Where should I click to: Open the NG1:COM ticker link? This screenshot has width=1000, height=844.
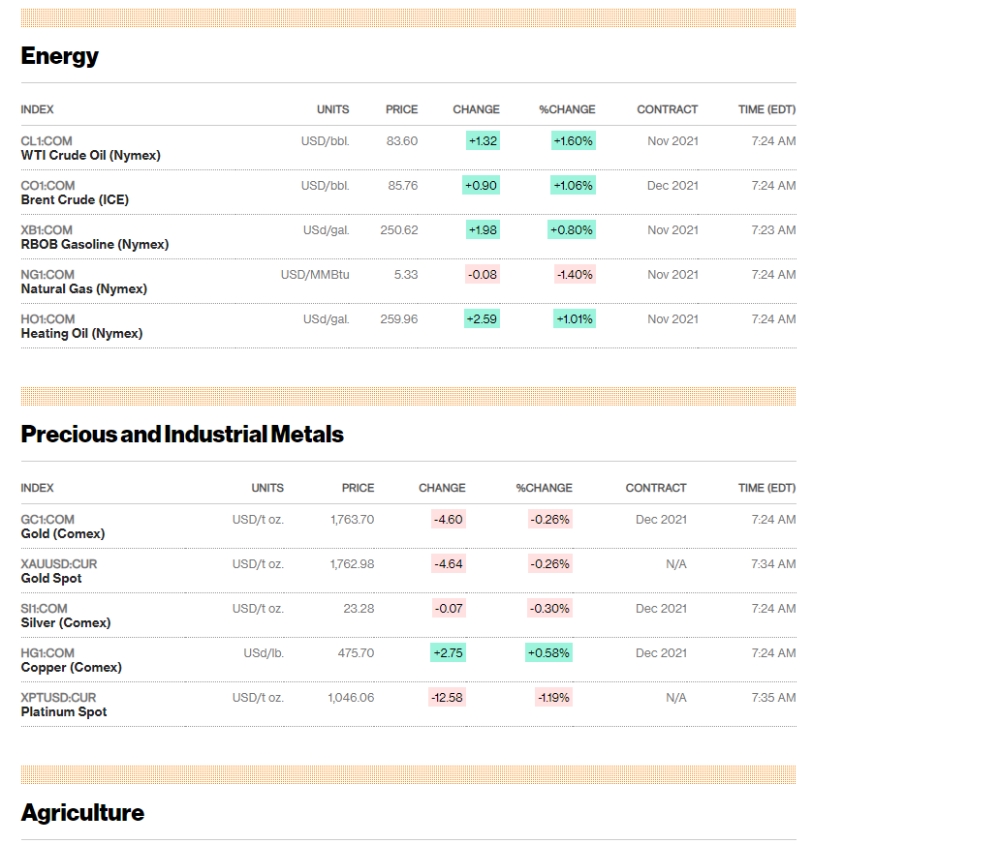48,275
